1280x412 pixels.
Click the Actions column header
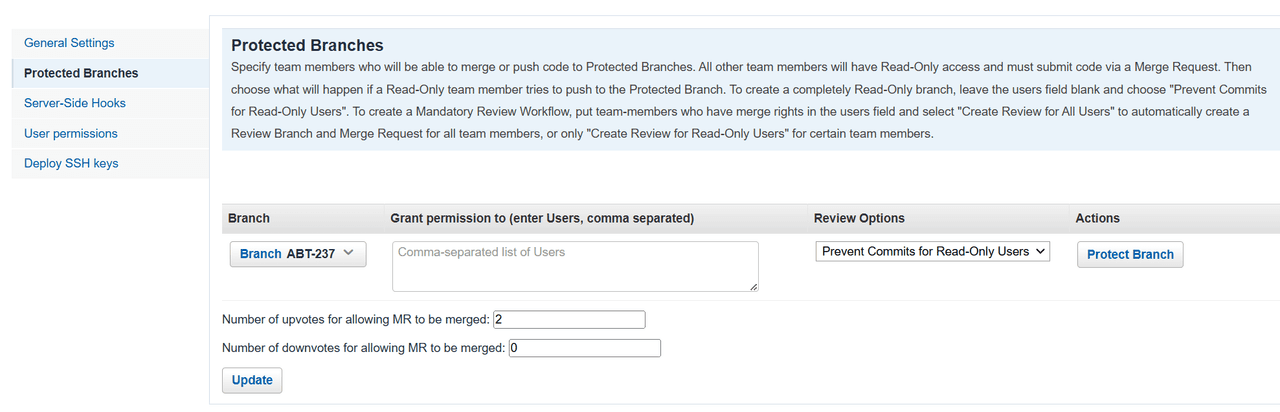click(1098, 218)
